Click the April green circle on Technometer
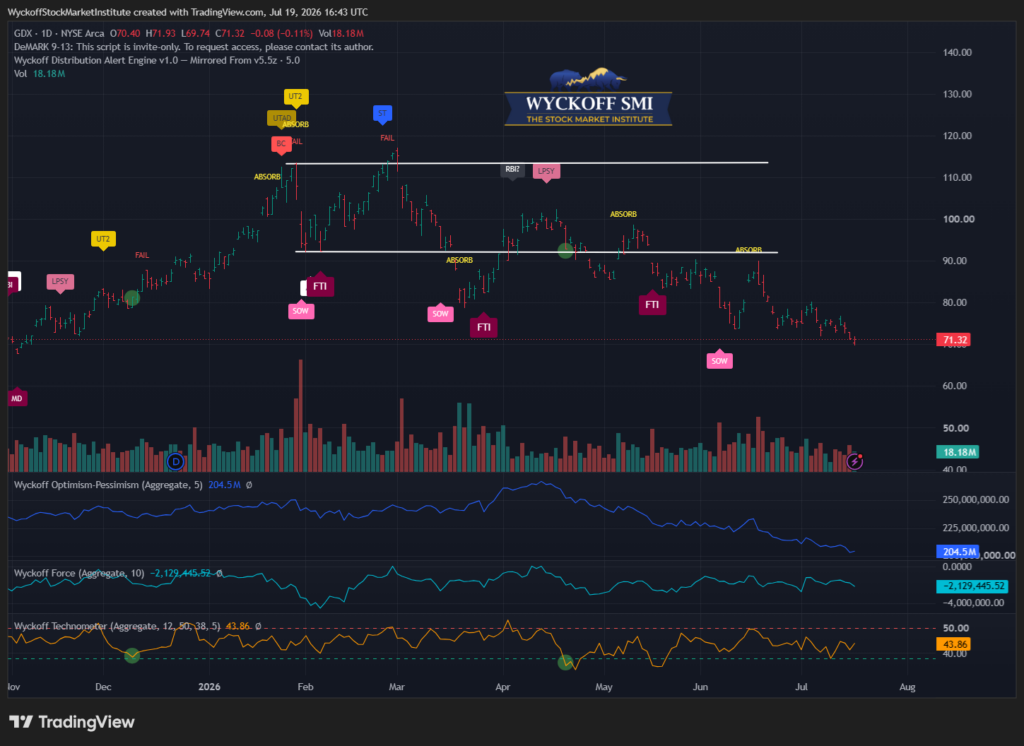 [x=566, y=662]
